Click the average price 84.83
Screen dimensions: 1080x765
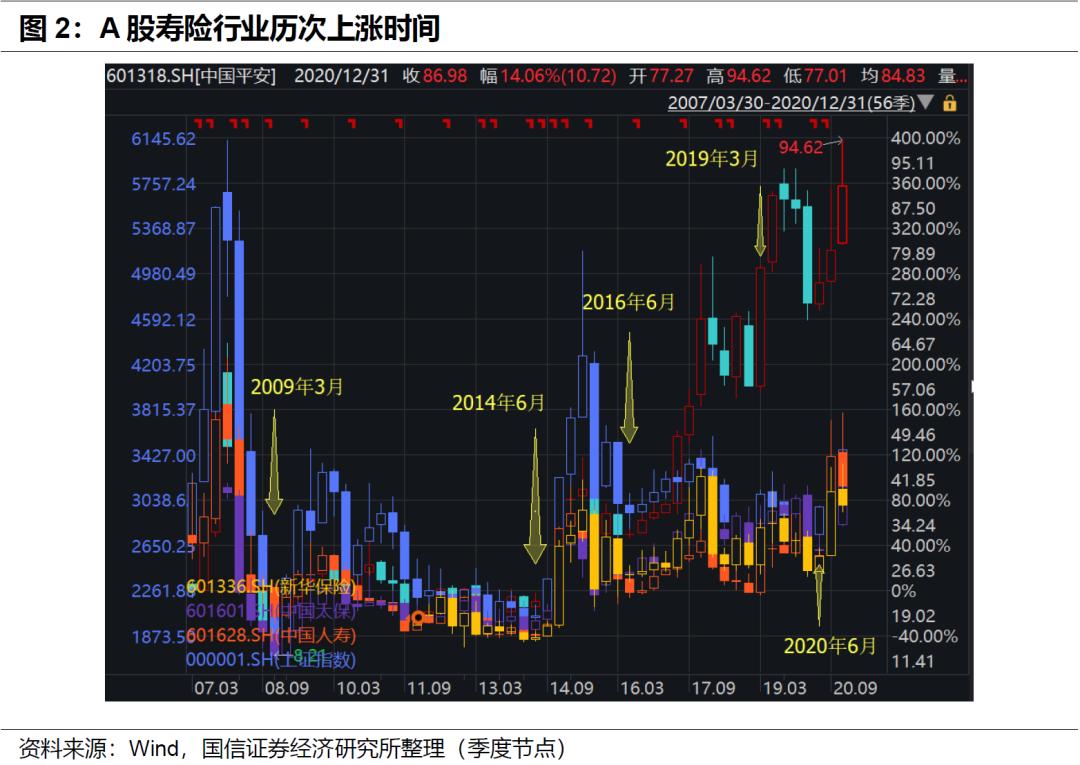[x=903, y=76]
